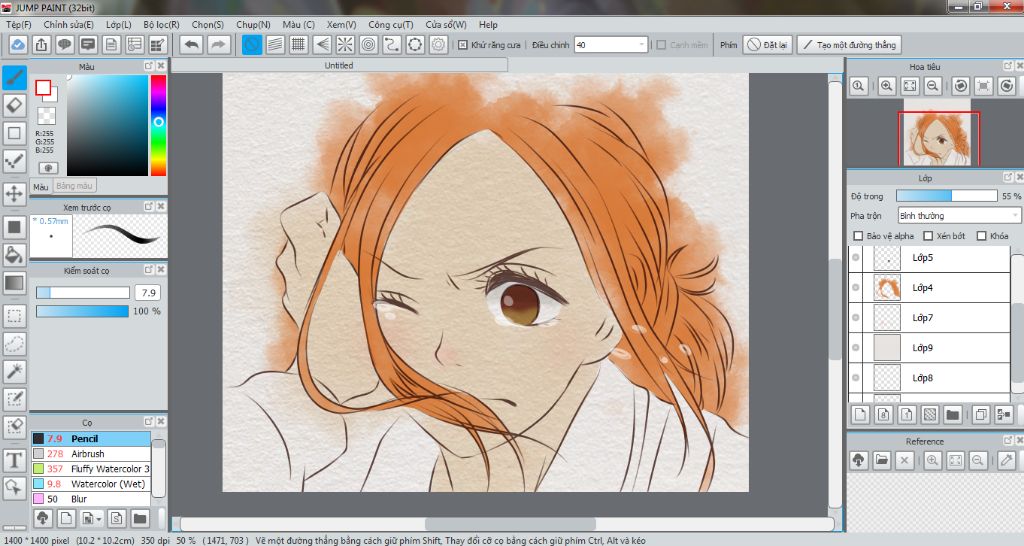Enable the curve snap guide
The height and width of the screenshot is (546, 1024).
tap(392, 44)
